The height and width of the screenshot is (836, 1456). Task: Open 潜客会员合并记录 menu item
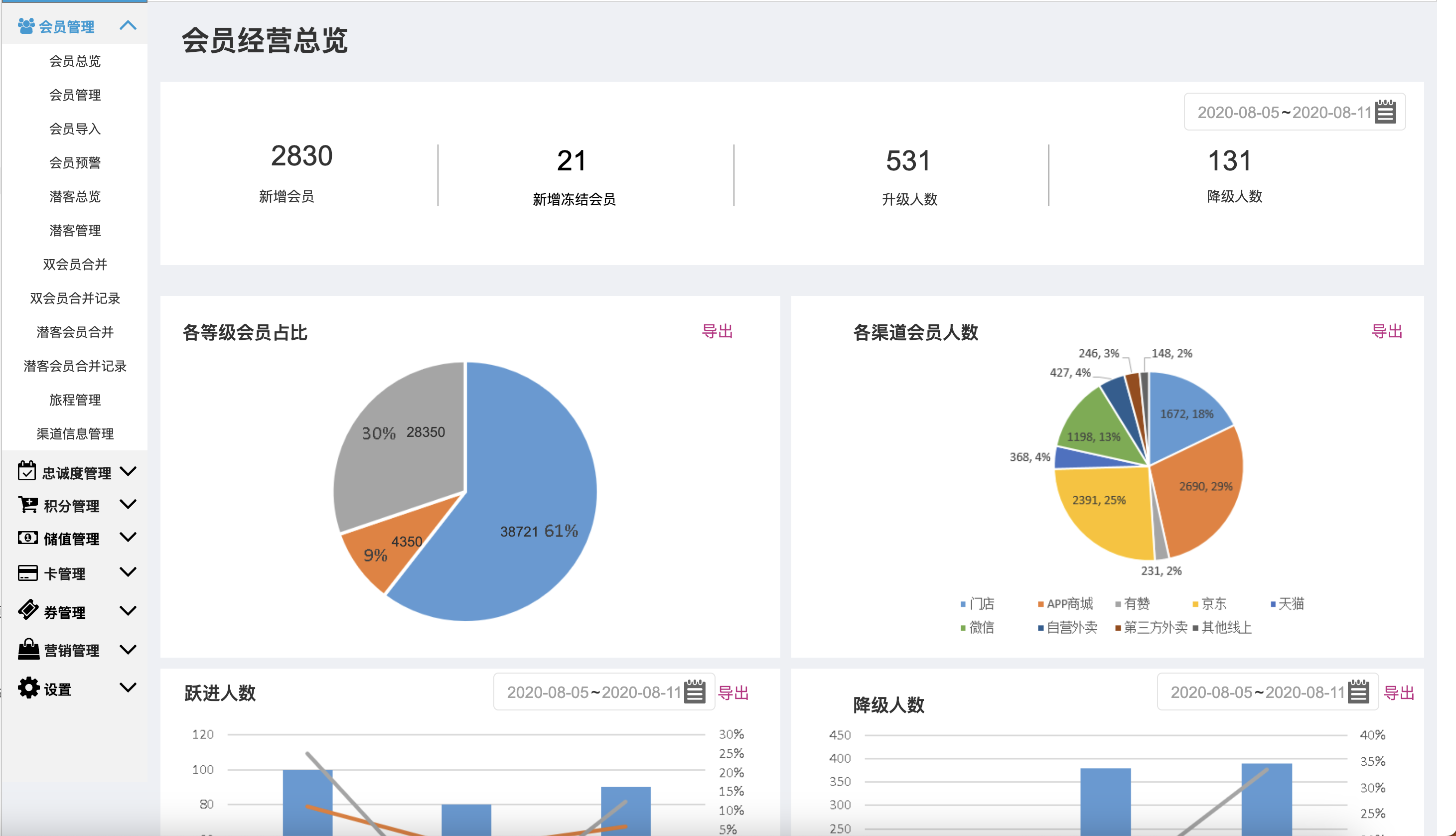[x=75, y=366]
